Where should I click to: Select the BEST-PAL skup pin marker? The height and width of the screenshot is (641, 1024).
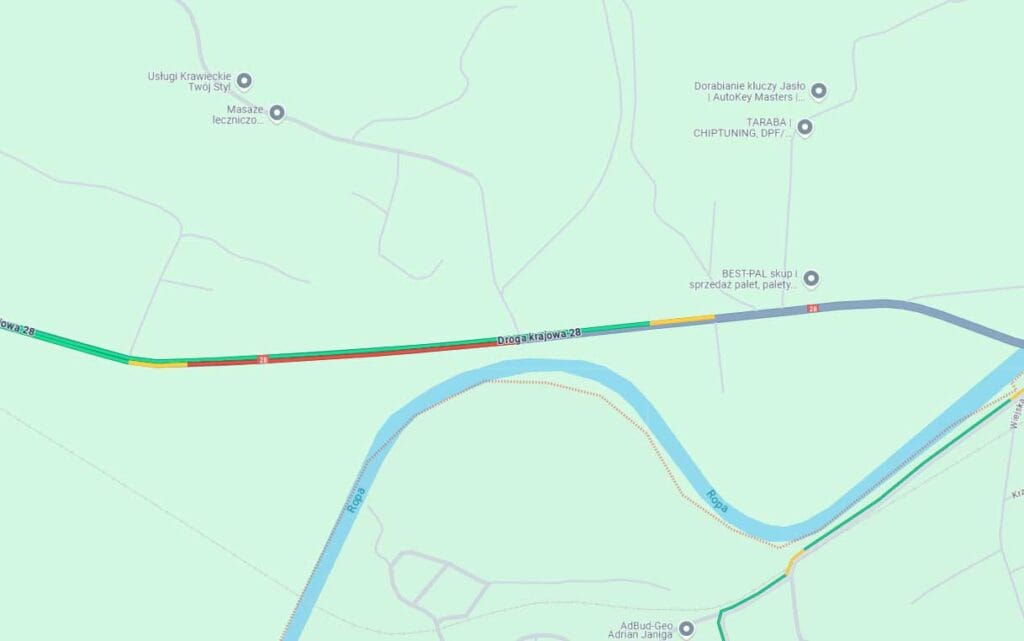[810, 279]
